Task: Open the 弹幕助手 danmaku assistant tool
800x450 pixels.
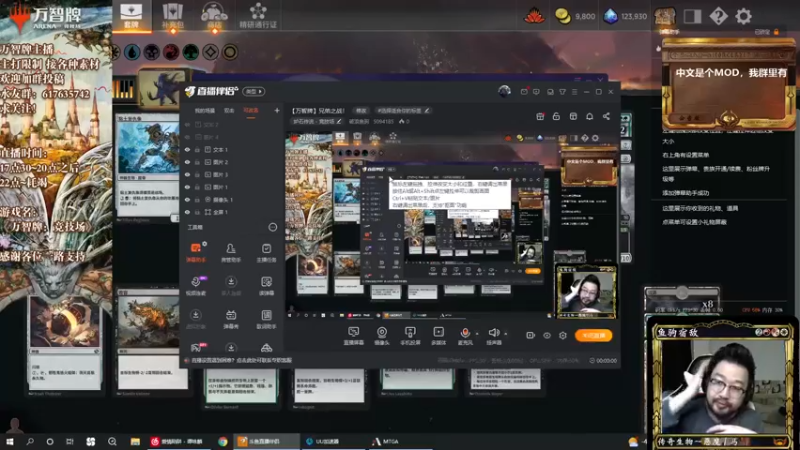Action: (x=196, y=252)
